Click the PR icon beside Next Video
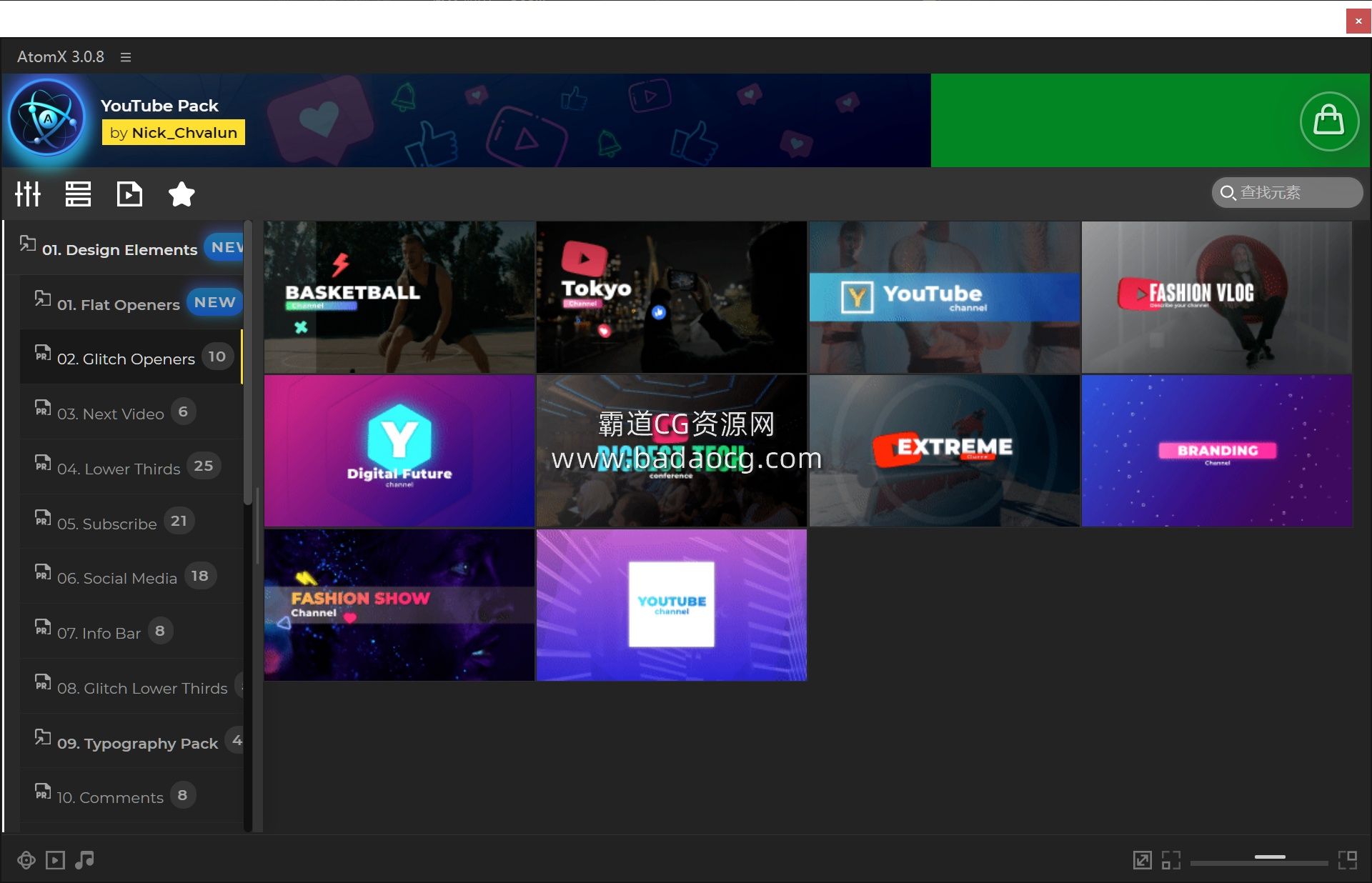 pyautogui.click(x=43, y=408)
